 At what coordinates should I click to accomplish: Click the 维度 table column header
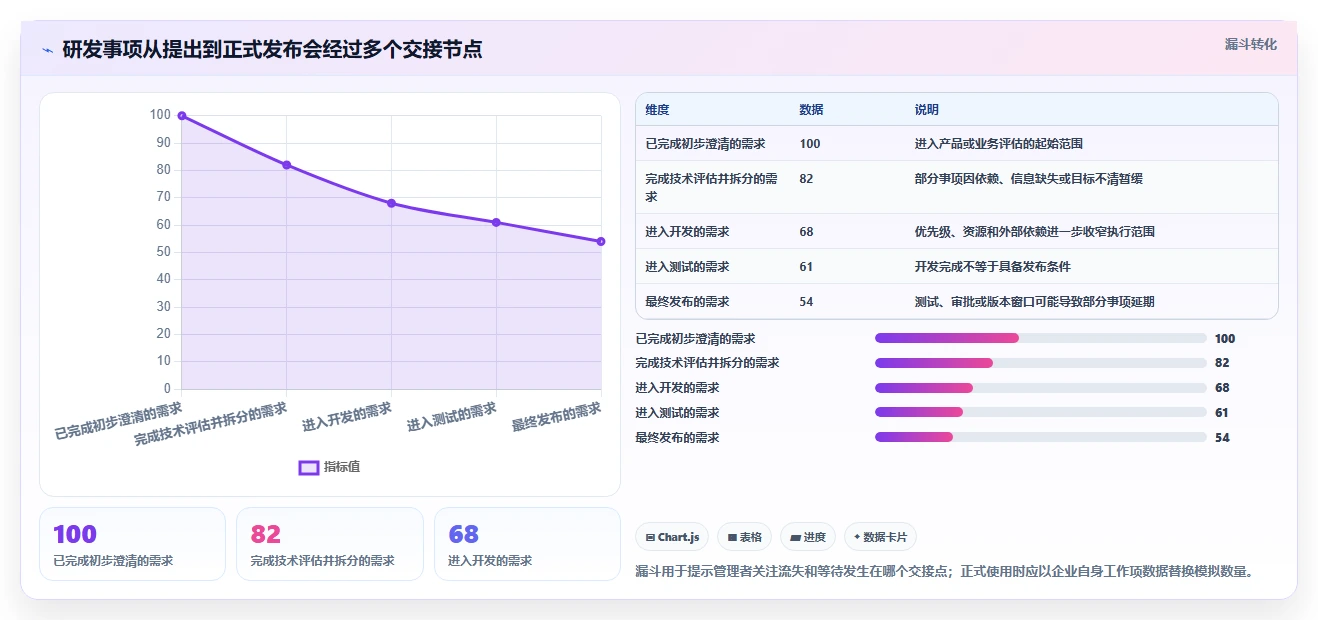[657, 110]
